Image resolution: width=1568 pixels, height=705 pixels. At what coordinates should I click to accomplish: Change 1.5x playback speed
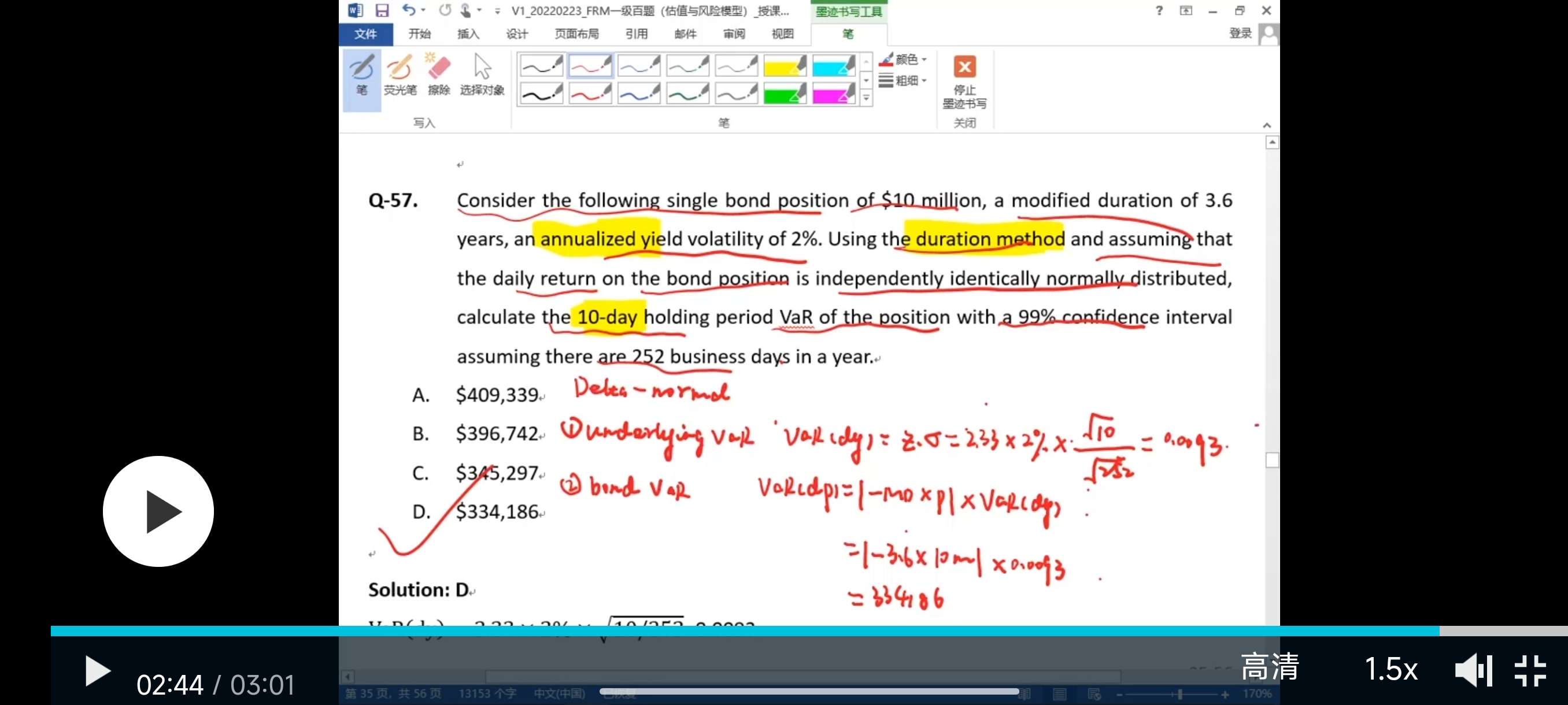click(1391, 669)
